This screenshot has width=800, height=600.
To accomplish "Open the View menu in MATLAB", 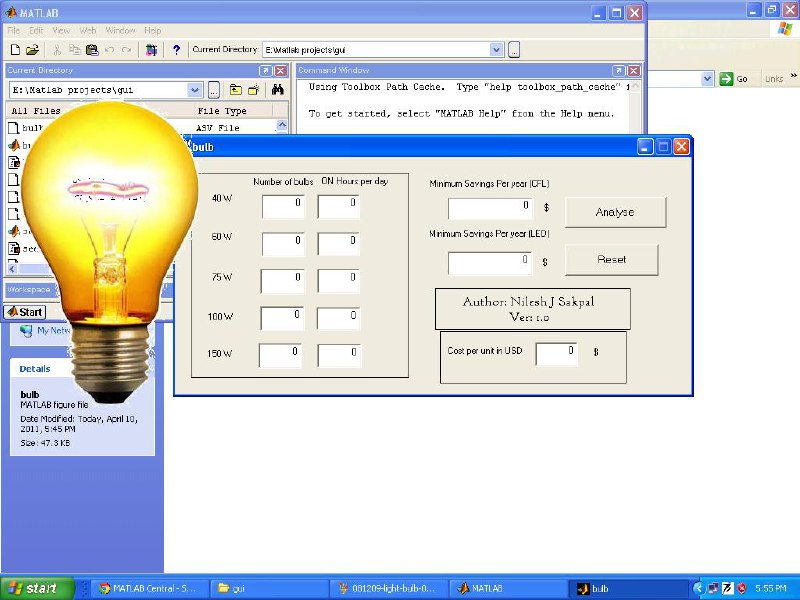I will click(61, 31).
